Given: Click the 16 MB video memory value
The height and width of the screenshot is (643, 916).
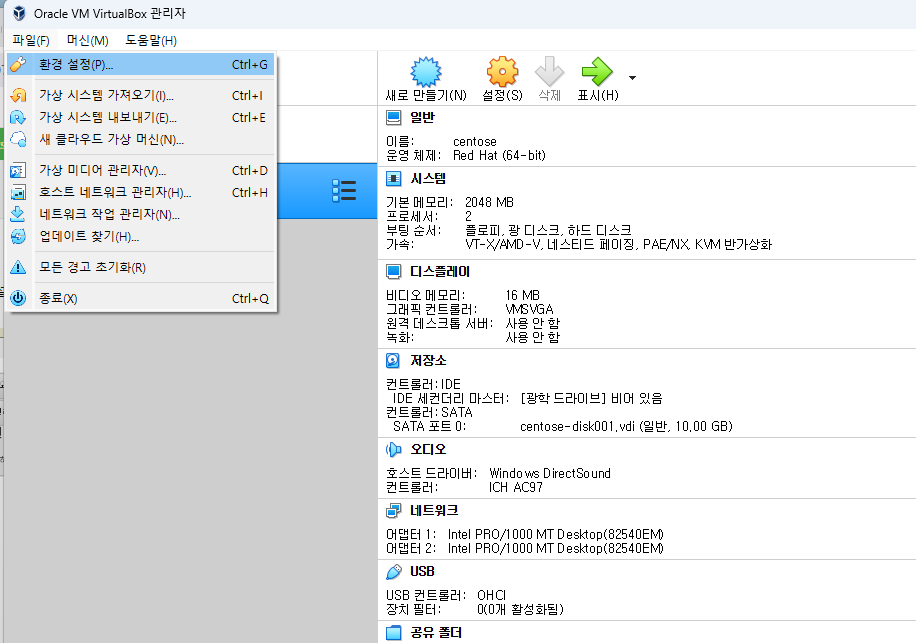Looking at the screenshot, I should [x=523, y=295].
